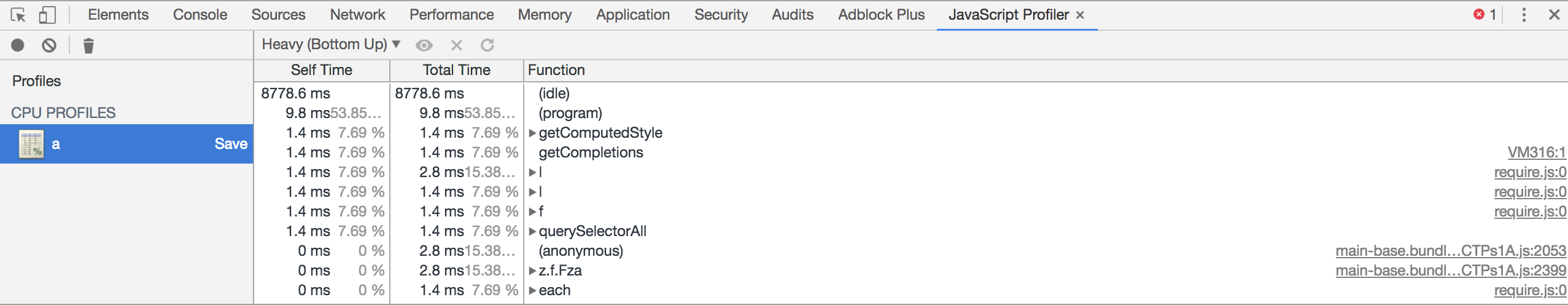Viewport: 1568px width, 305px height.
Task: Click the clear all profiles icon
Action: [49, 45]
